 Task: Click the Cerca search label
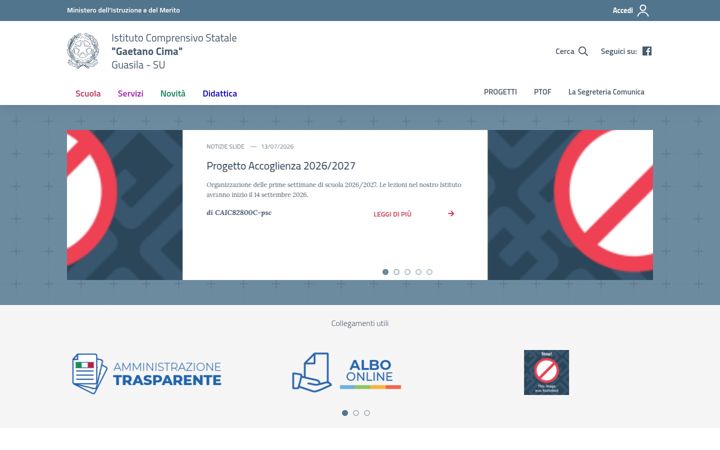click(x=565, y=51)
